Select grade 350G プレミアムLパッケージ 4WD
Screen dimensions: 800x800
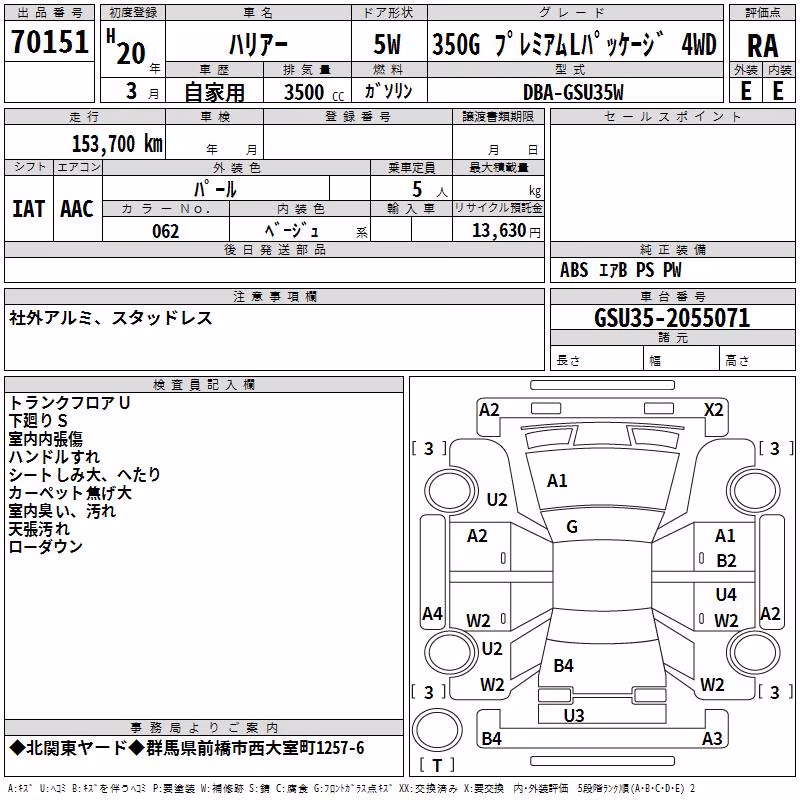point(574,44)
